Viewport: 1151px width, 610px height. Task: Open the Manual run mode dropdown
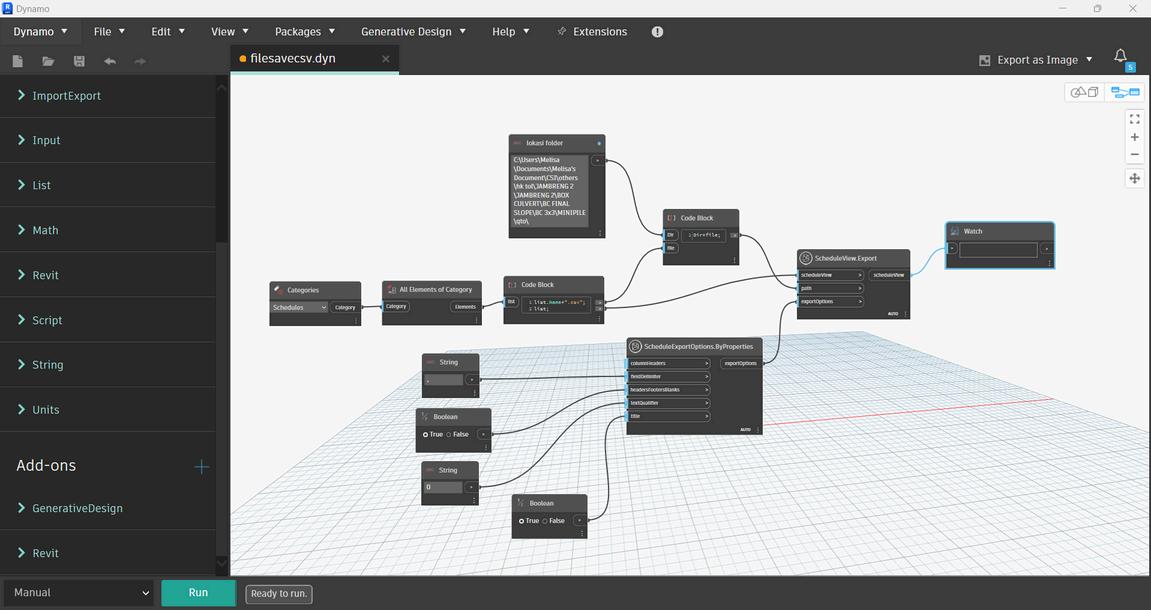coord(79,593)
